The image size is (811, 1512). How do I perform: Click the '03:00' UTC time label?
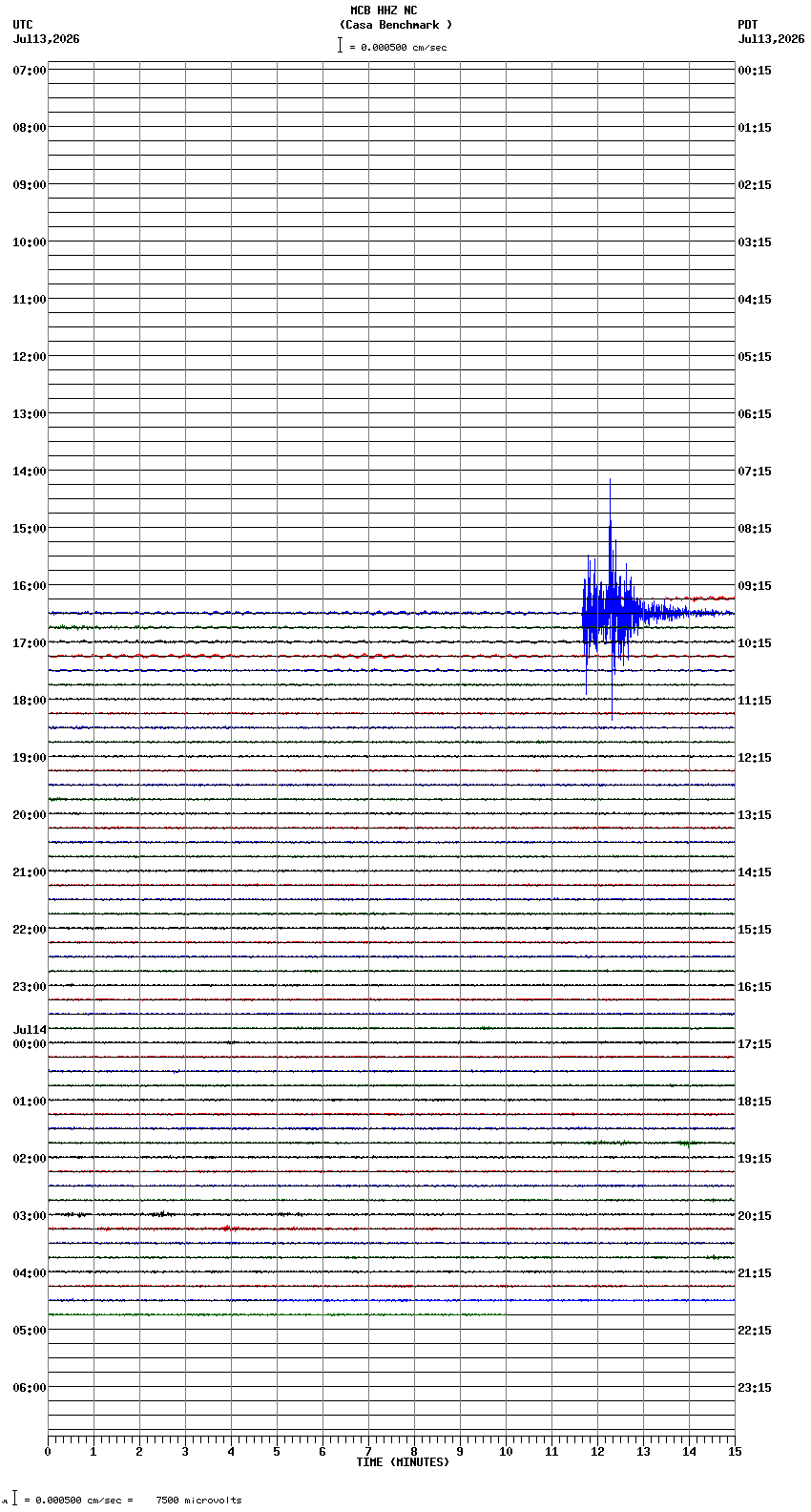30,1216
